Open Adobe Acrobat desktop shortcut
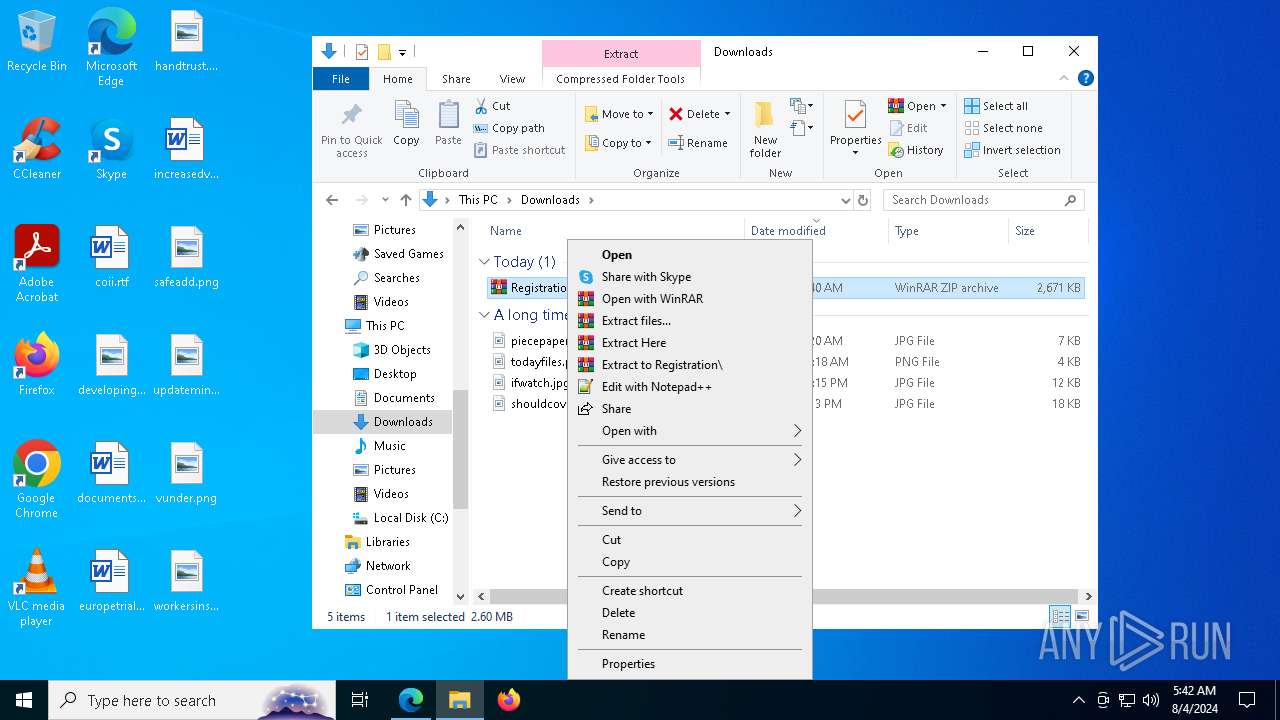 (37, 264)
